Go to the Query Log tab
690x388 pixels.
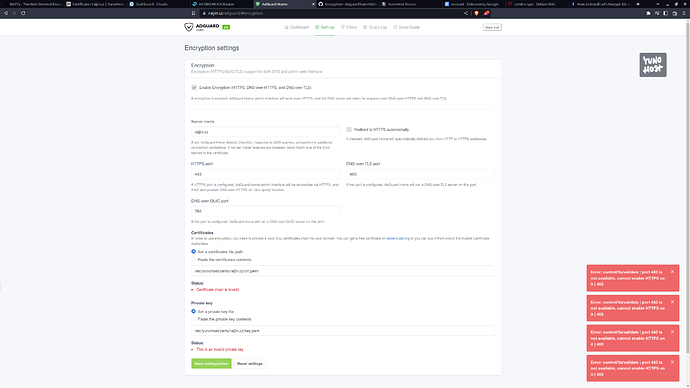coord(375,27)
